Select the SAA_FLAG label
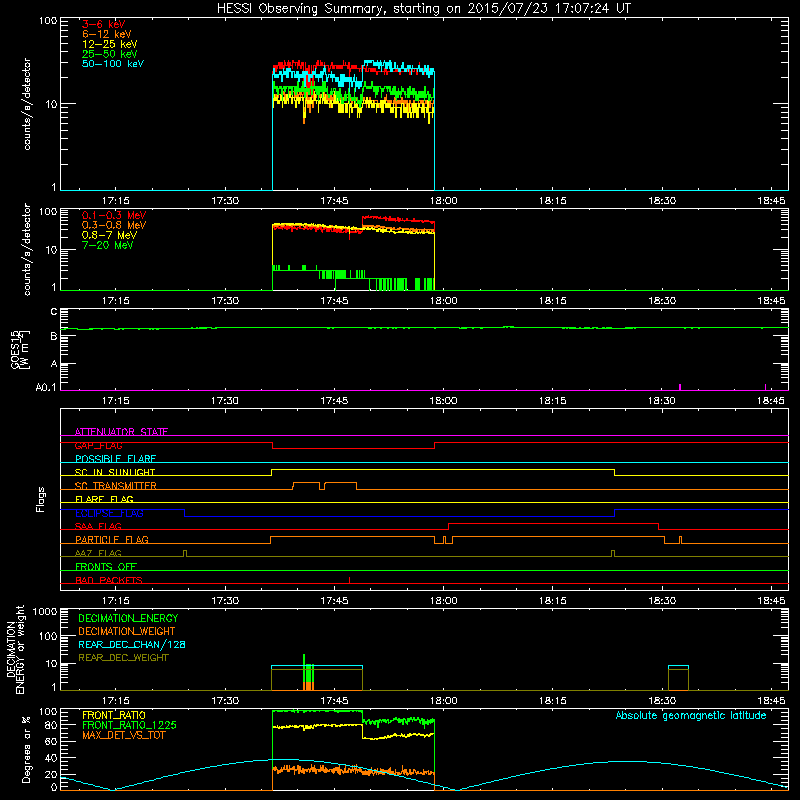Viewport: 800px width, 800px height. (98, 526)
